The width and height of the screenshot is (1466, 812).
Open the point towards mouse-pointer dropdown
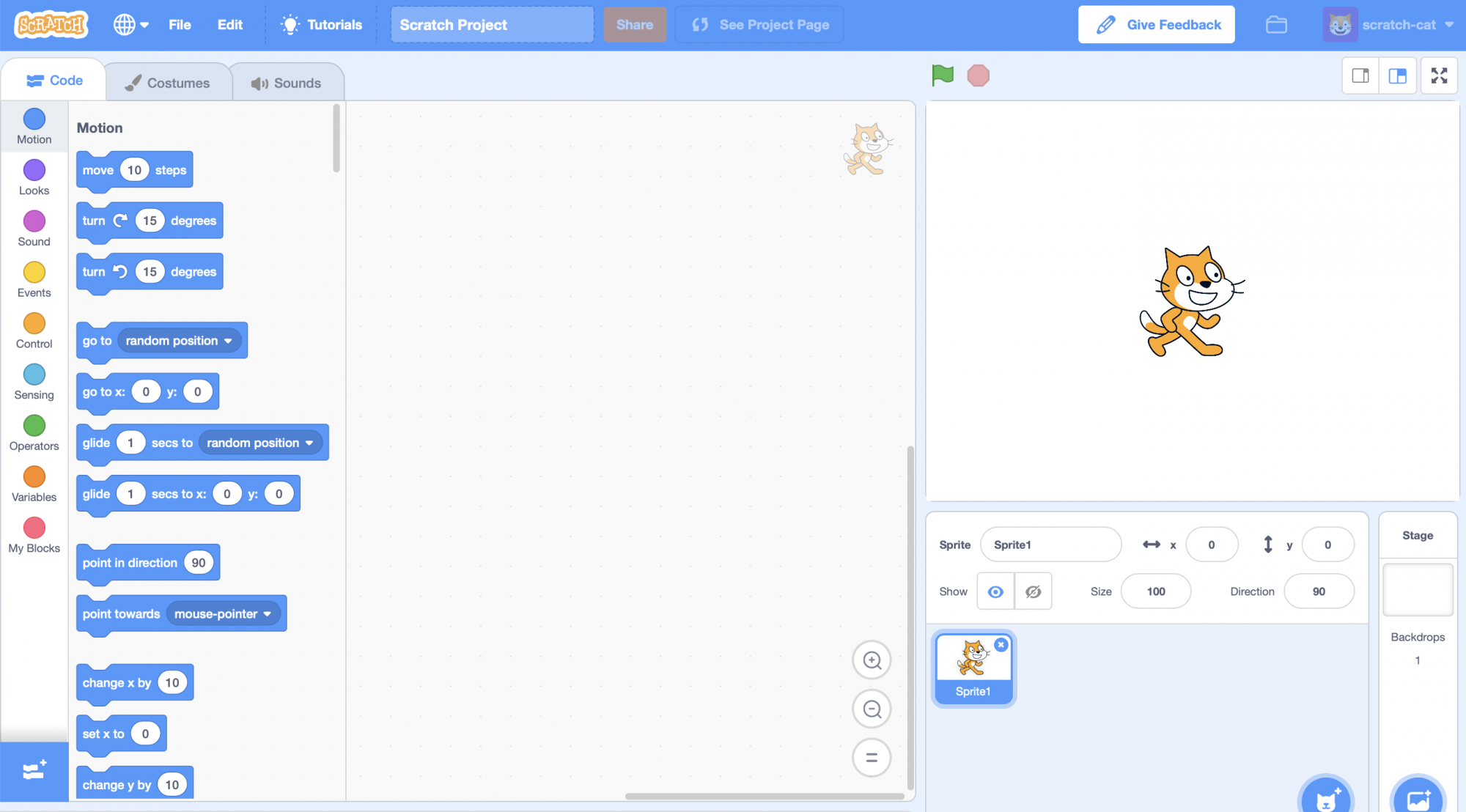(x=267, y=614)
